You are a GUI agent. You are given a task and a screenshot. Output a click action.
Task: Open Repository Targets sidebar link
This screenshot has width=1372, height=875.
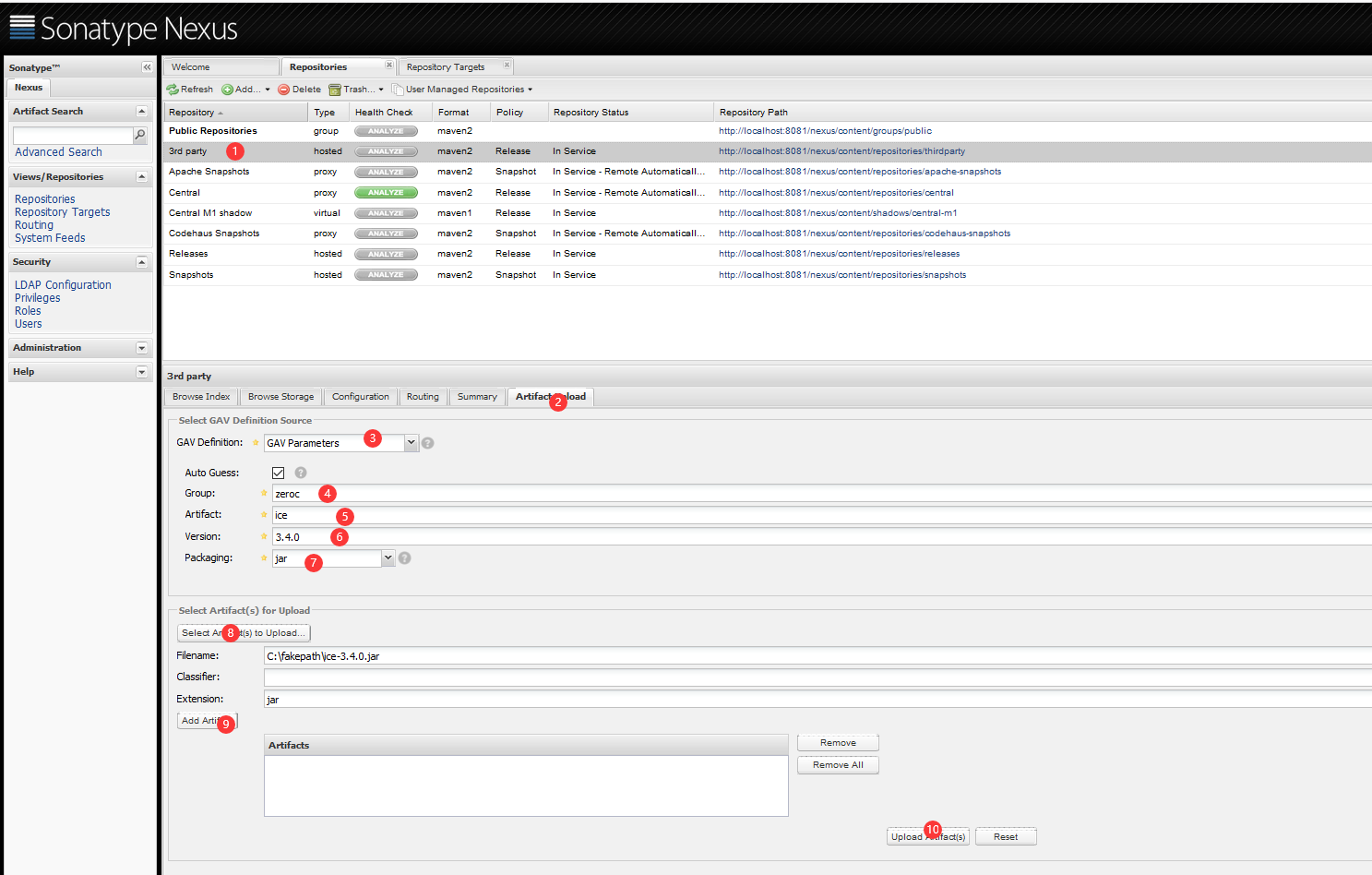(62, 212)
